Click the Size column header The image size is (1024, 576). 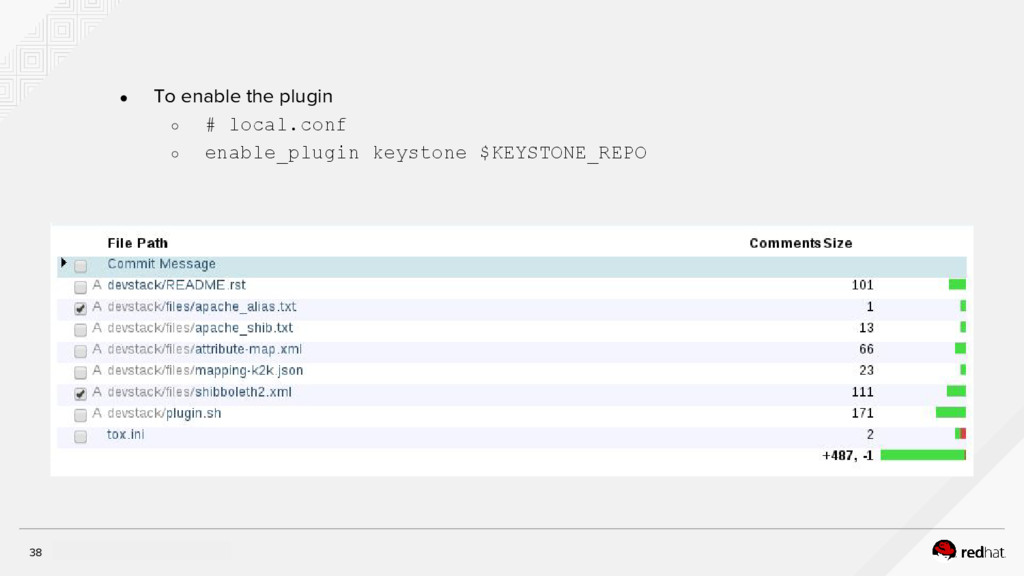(837, 243)
